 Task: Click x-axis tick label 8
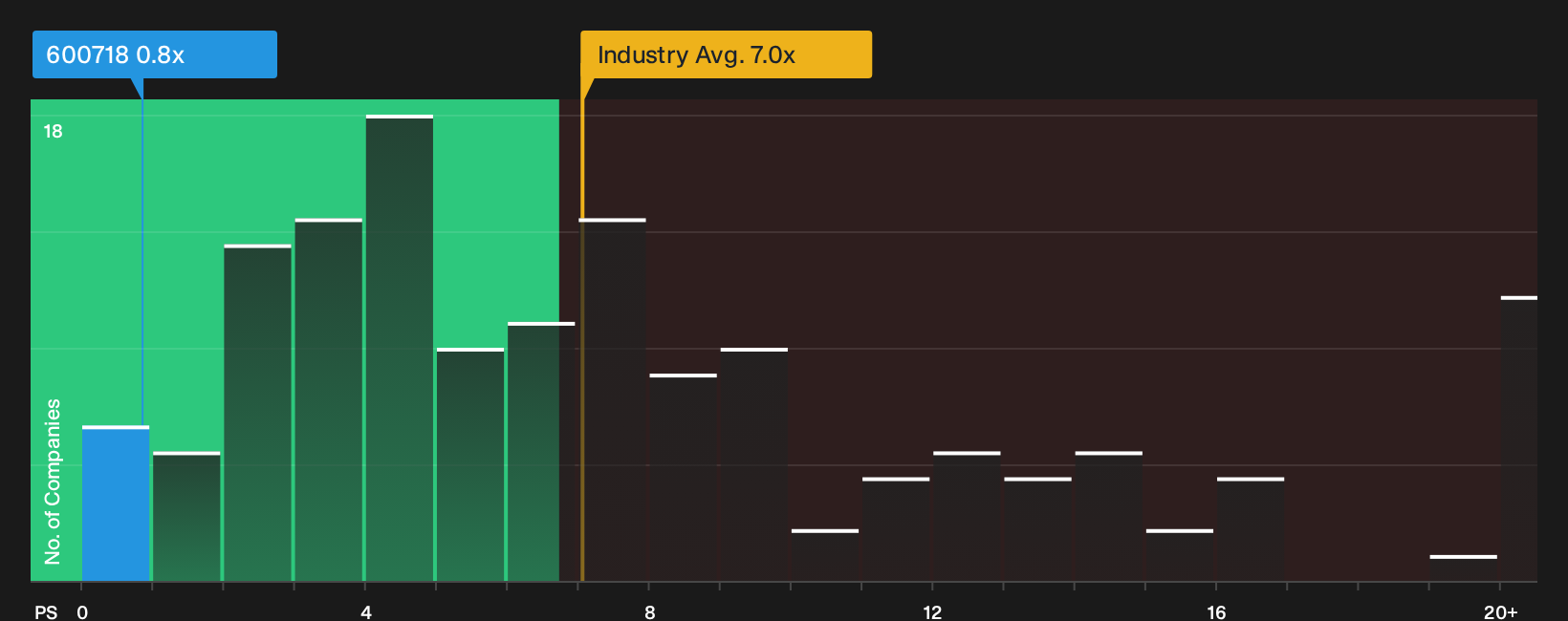pos(650,612)
